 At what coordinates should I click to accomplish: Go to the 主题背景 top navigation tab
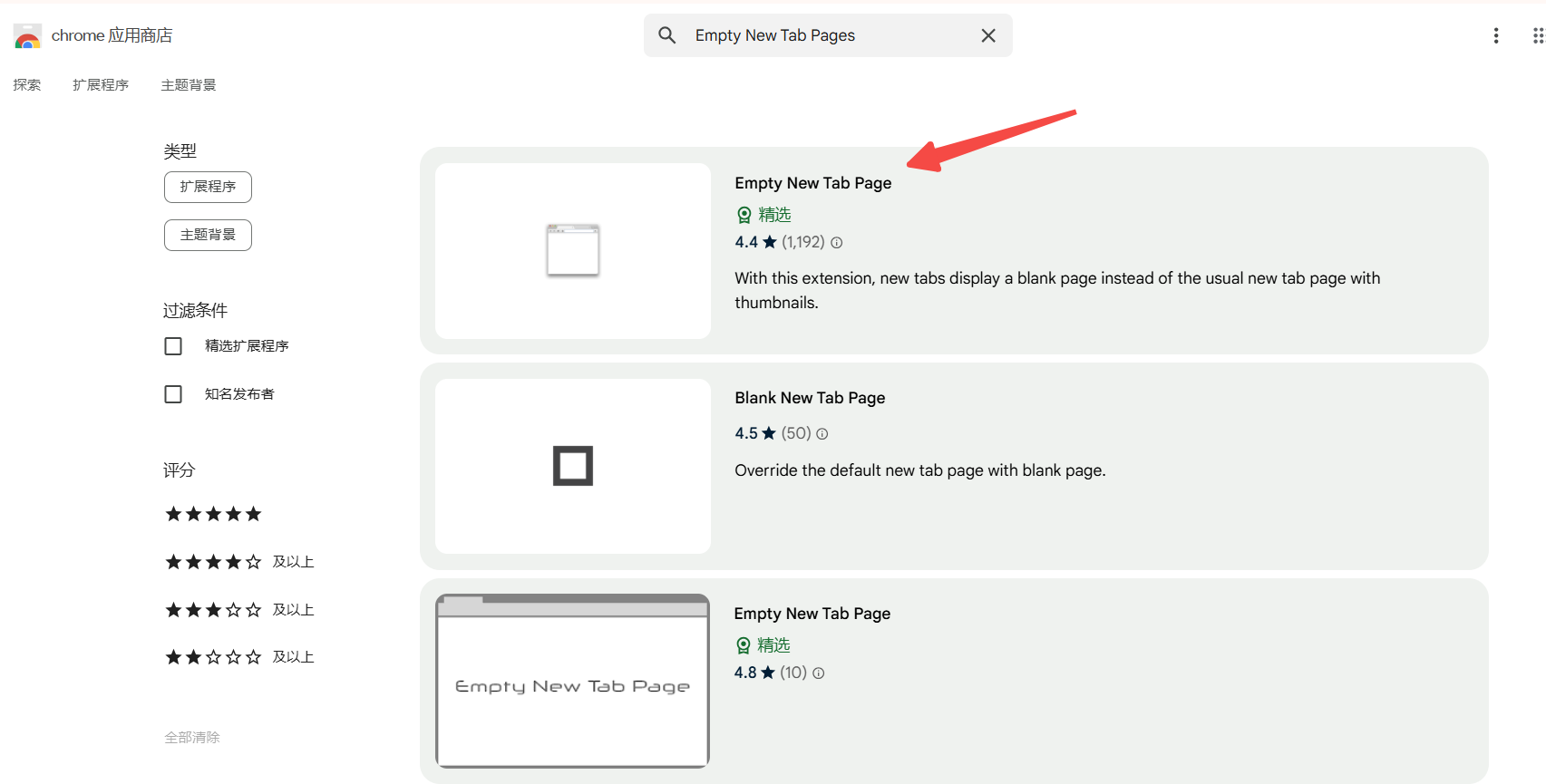coord(189,85)
